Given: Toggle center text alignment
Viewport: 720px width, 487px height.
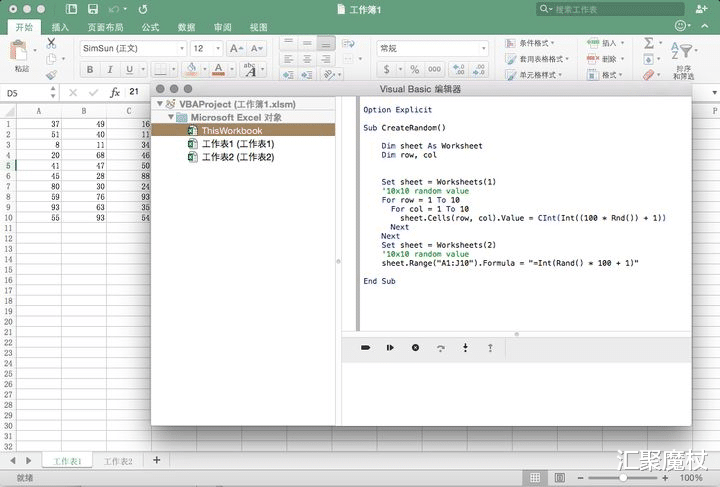Looking at the screenshot, I should click(307, 59).
